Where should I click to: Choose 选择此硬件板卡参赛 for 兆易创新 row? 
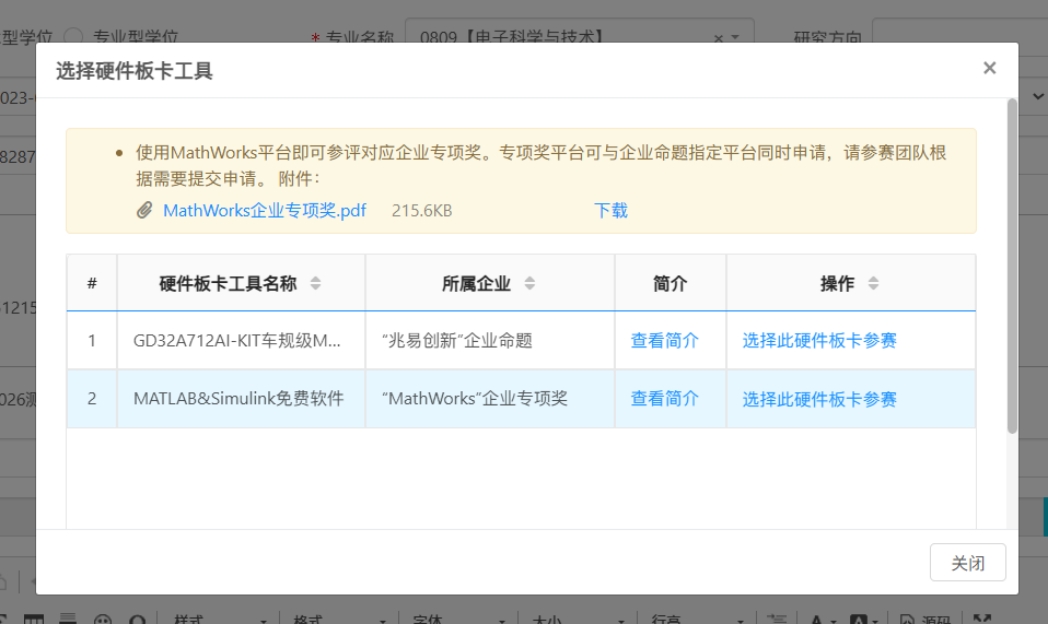(819, 341)
